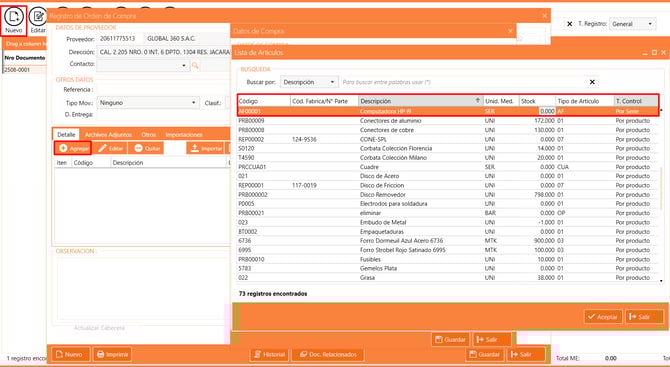Switch to the Otros tab

148,135
